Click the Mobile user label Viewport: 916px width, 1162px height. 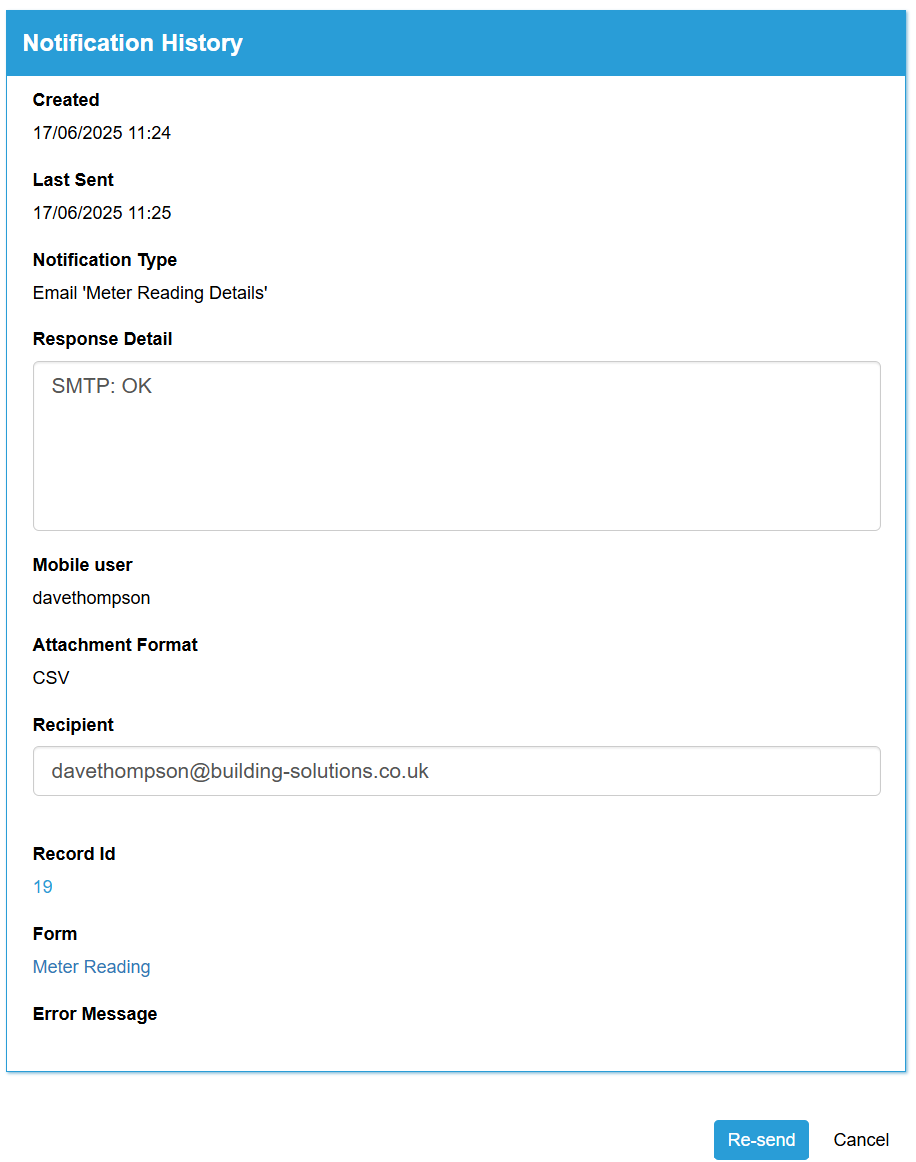click(x=82, y=565)
